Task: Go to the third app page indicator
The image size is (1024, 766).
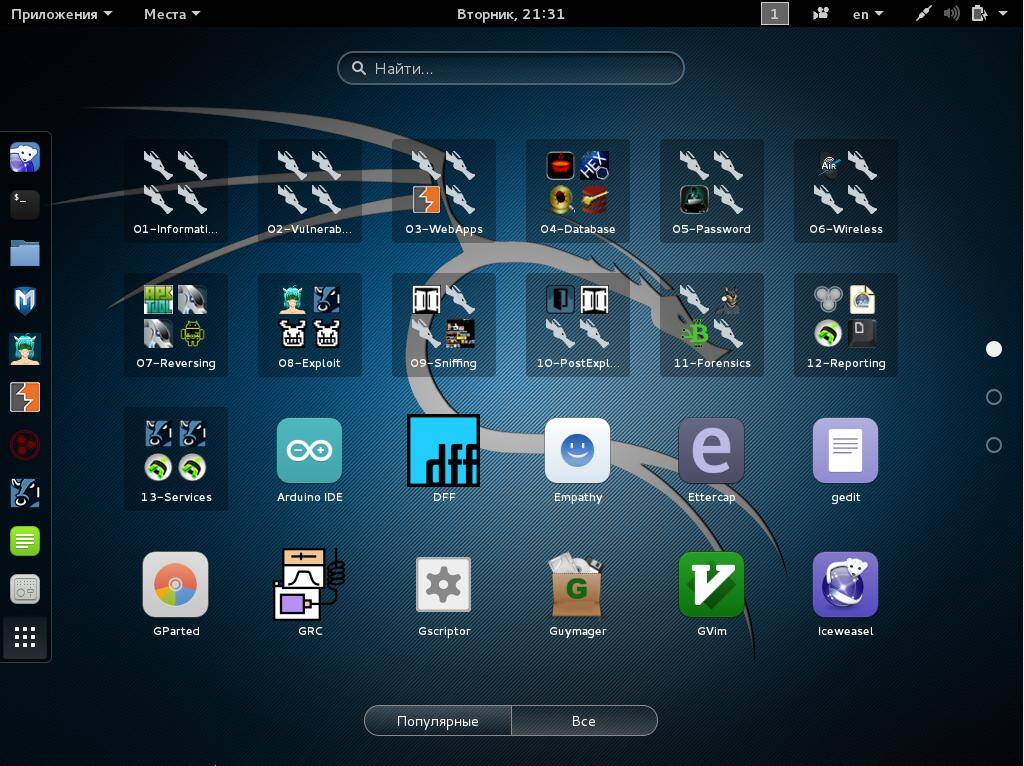Action: pyautogui.click(x=993, y=445)
